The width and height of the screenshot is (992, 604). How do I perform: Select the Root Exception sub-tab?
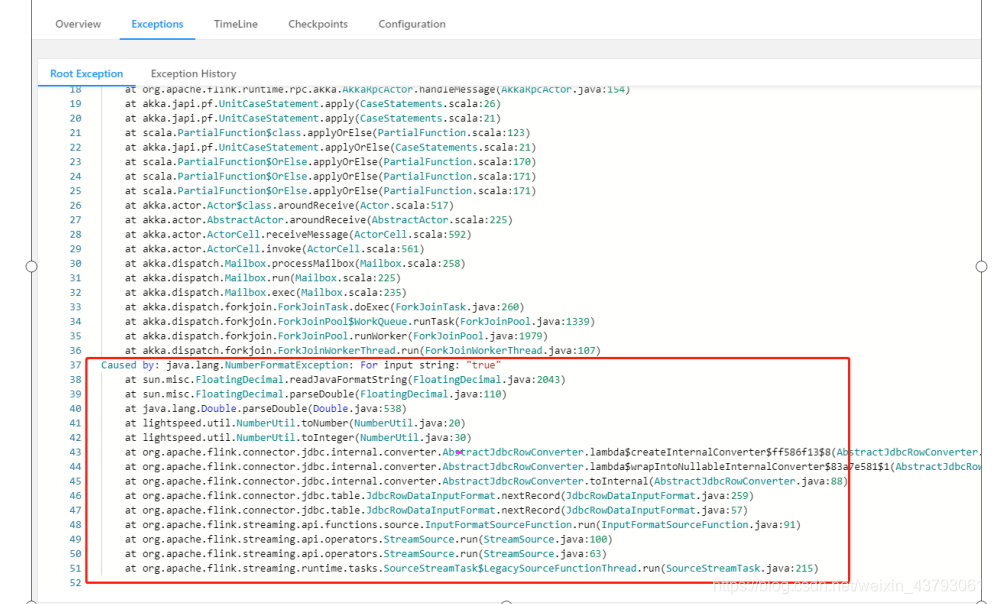coord(87,73)
